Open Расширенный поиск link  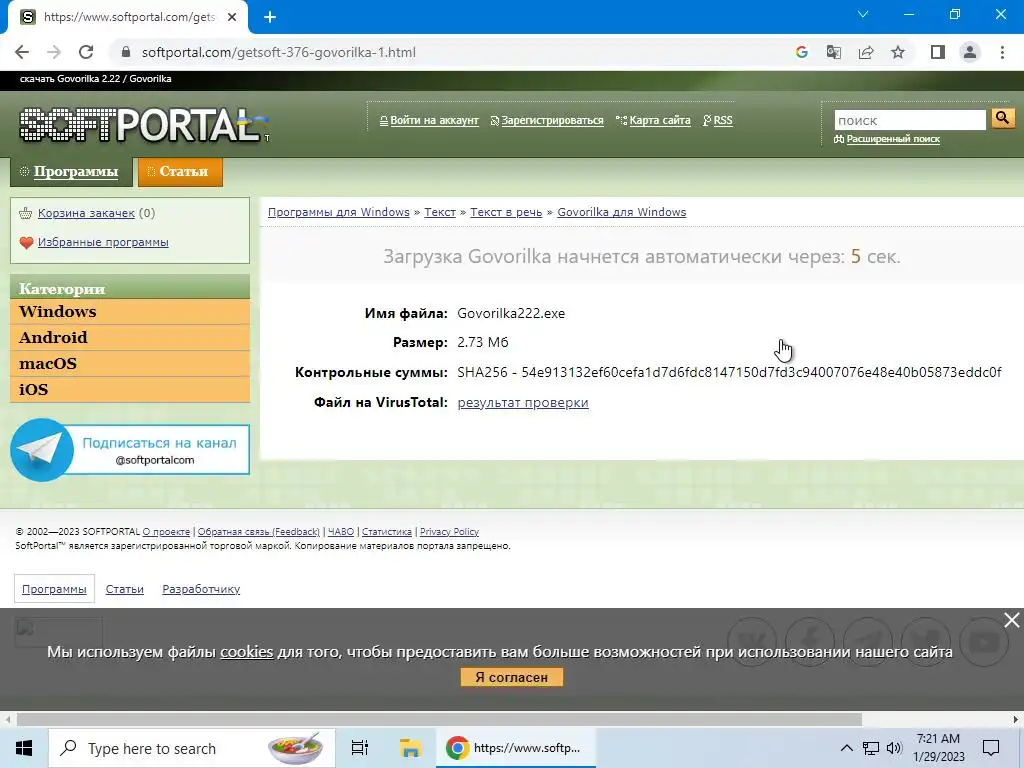[893, 138]
